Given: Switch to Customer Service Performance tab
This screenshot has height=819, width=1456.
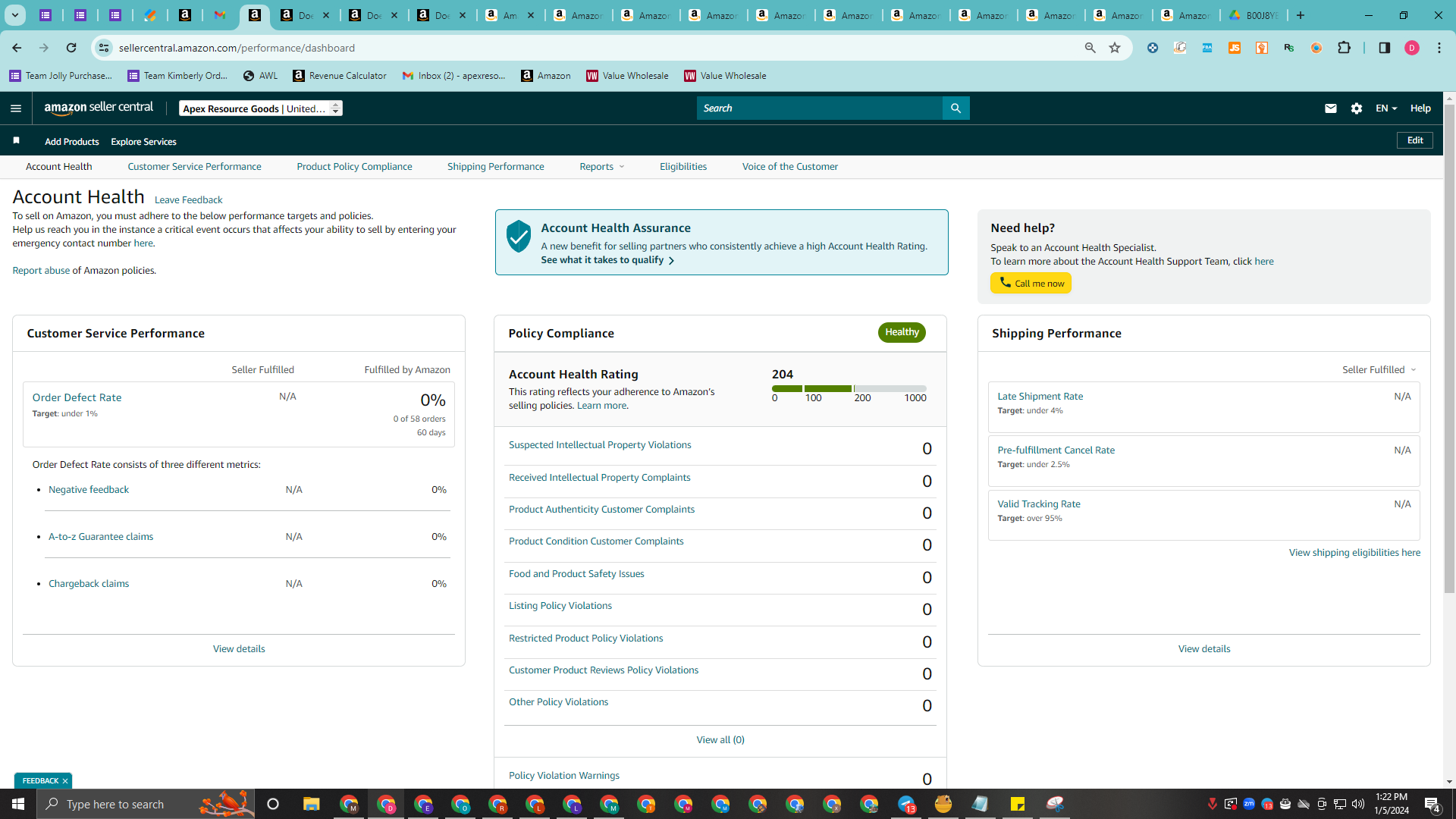Looking at the screenshot, I should coord(194,167).
